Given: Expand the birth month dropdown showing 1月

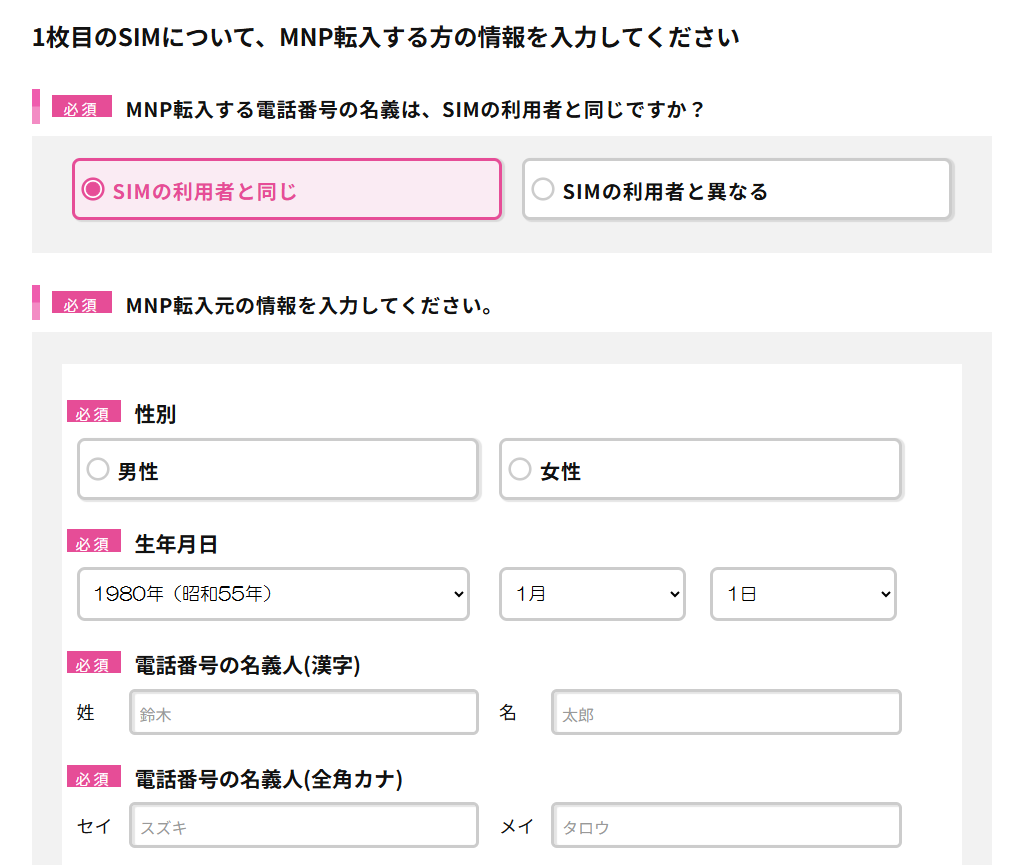Looking at the screenshot, I should 592,594.
